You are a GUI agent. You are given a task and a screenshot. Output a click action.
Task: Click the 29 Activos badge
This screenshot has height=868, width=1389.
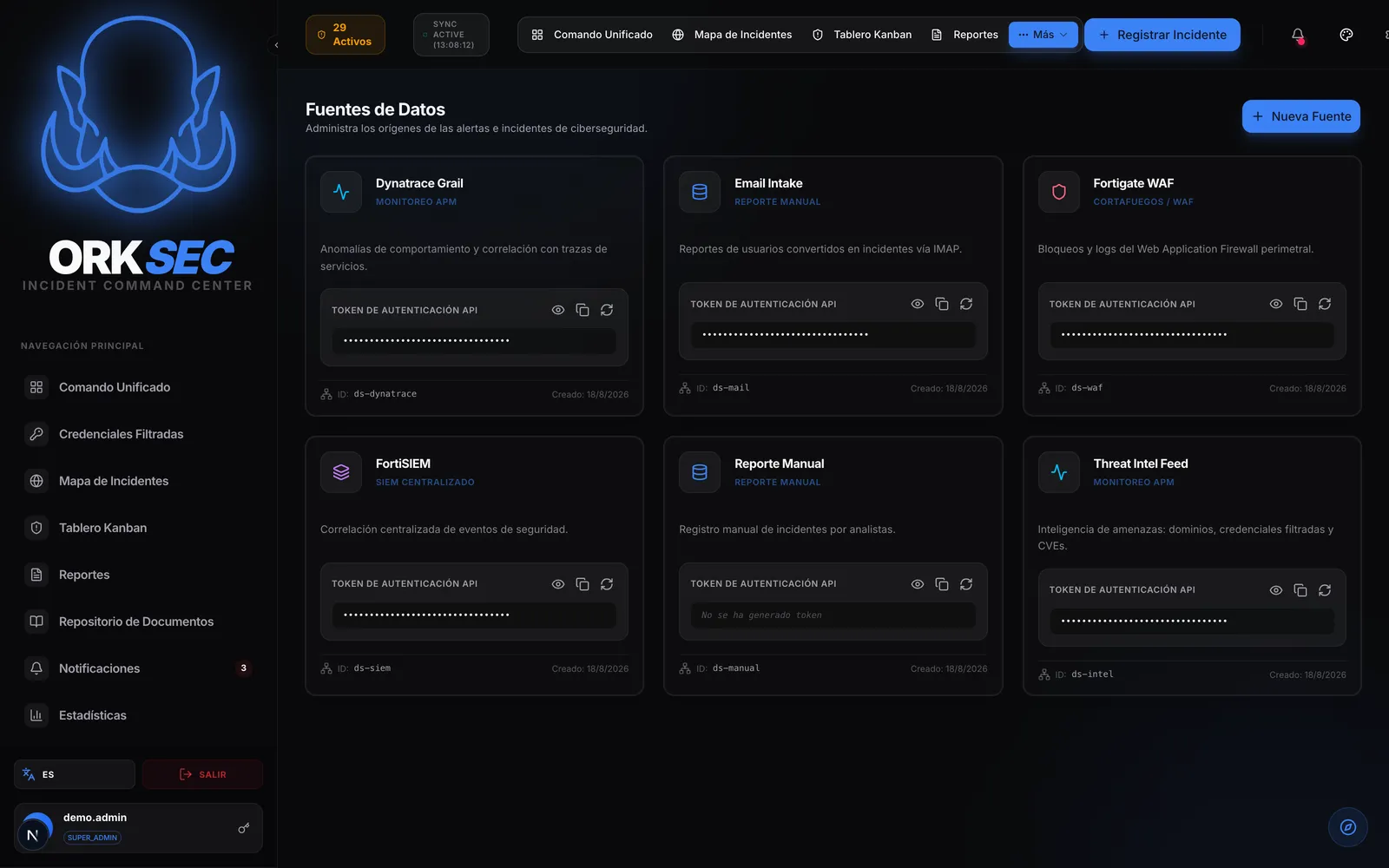(x=346, y=35)
